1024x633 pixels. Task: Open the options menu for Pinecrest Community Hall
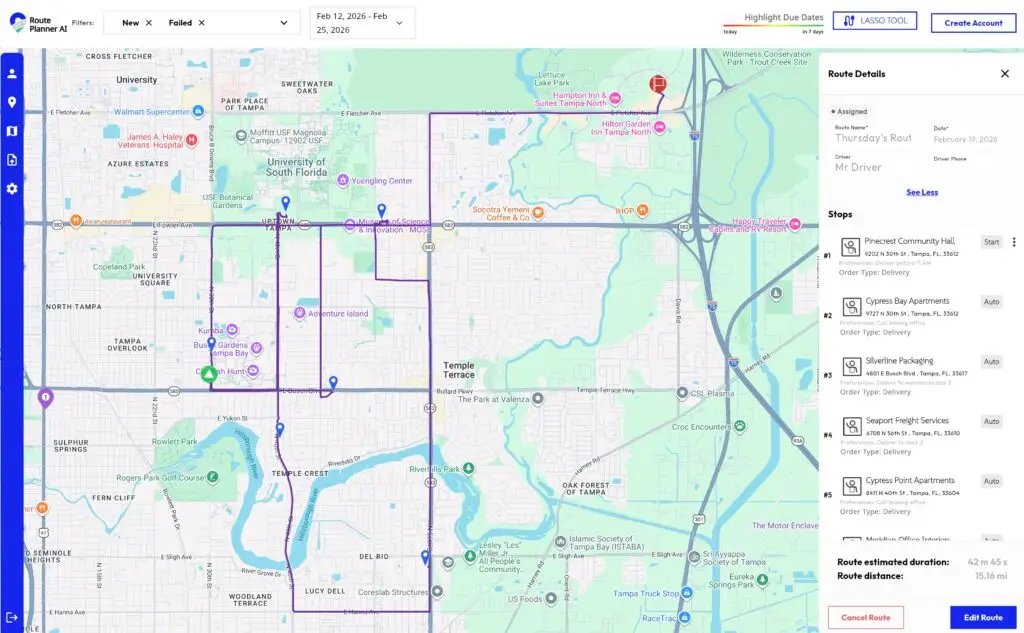coord(1013,242)
